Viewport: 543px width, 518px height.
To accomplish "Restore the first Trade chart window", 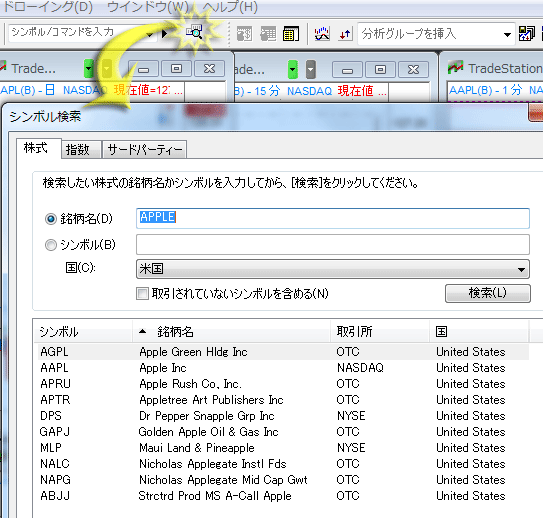I will pos(176,69).
